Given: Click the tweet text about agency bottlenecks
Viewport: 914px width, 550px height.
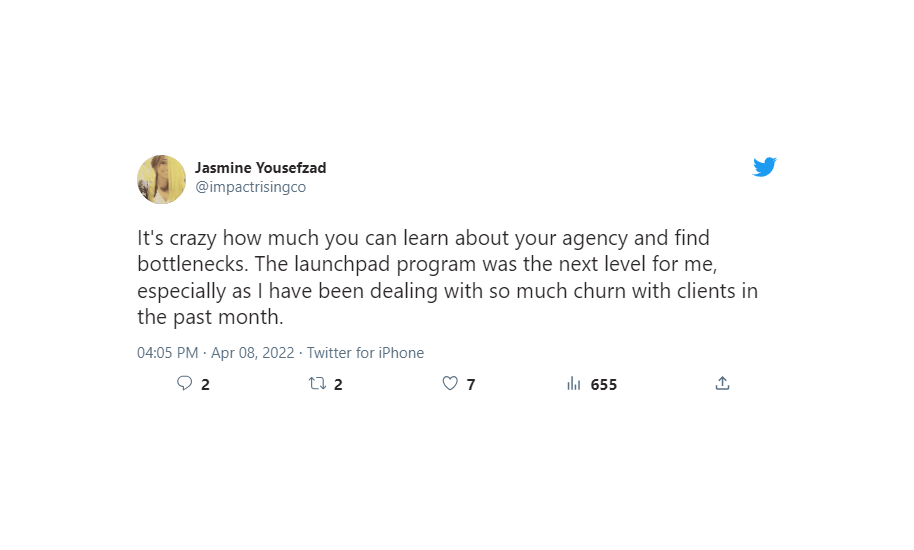Looking at the screenshot, I should (x=447, y=277).
